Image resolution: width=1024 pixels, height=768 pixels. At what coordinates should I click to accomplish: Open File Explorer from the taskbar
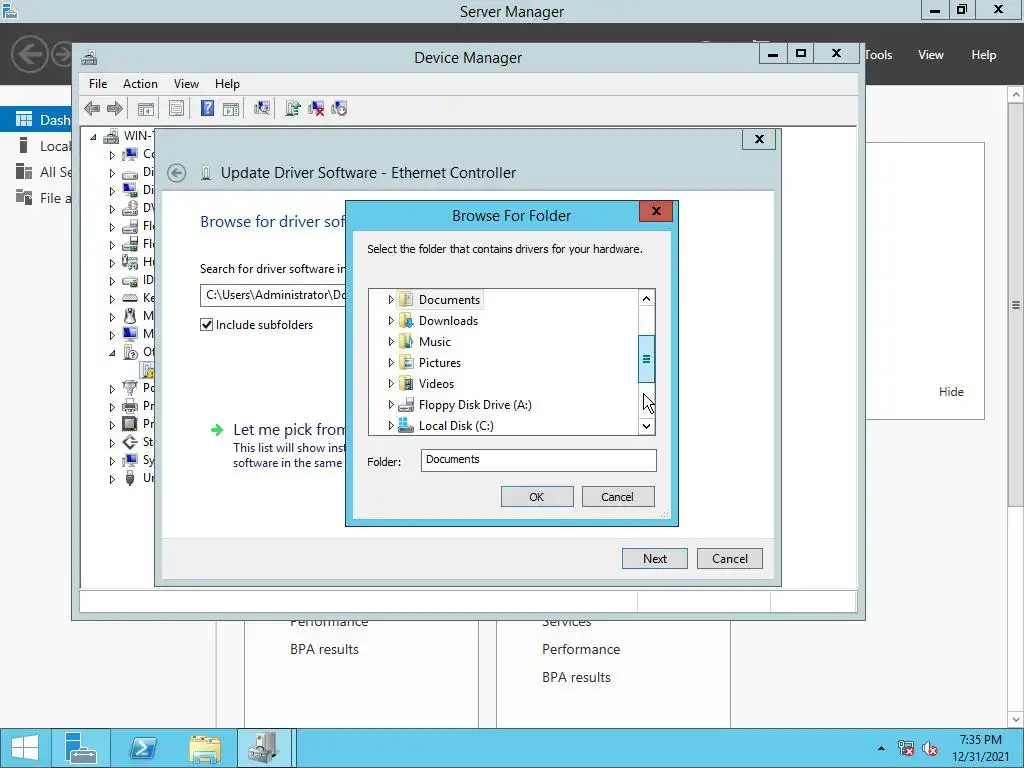click(x=205, y=748)
